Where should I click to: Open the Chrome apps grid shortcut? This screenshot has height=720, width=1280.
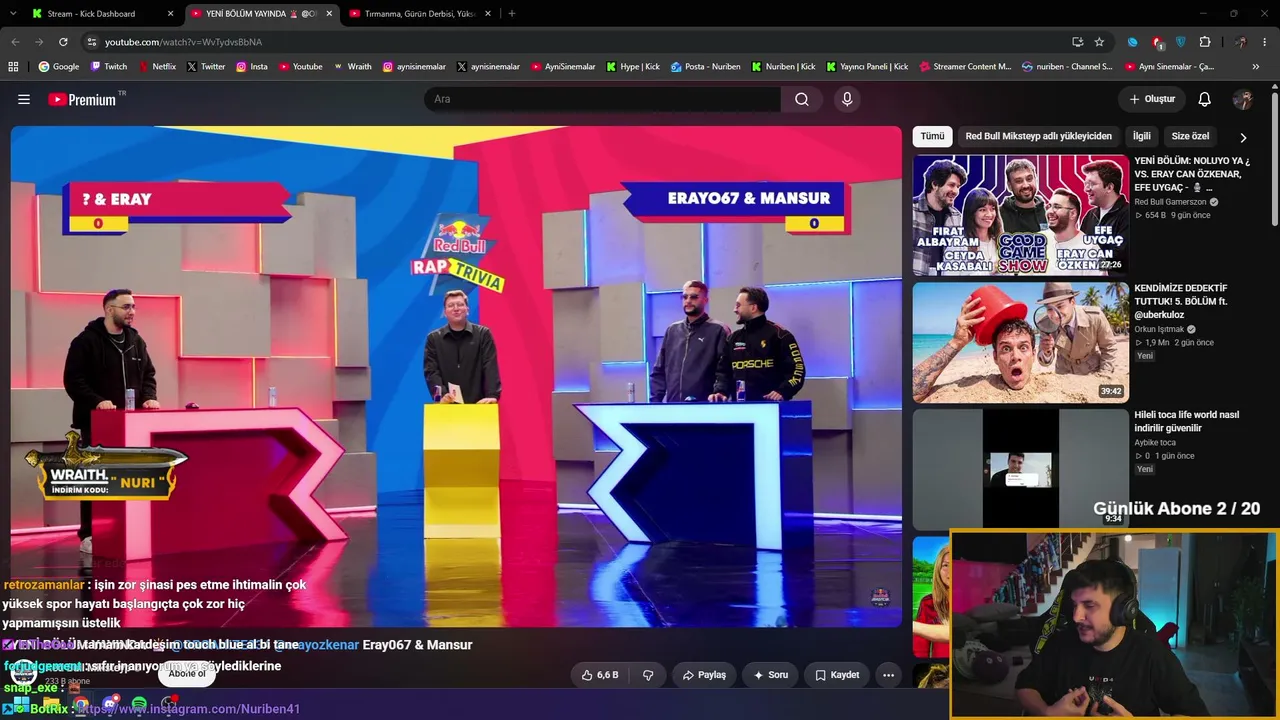(13, 67)
